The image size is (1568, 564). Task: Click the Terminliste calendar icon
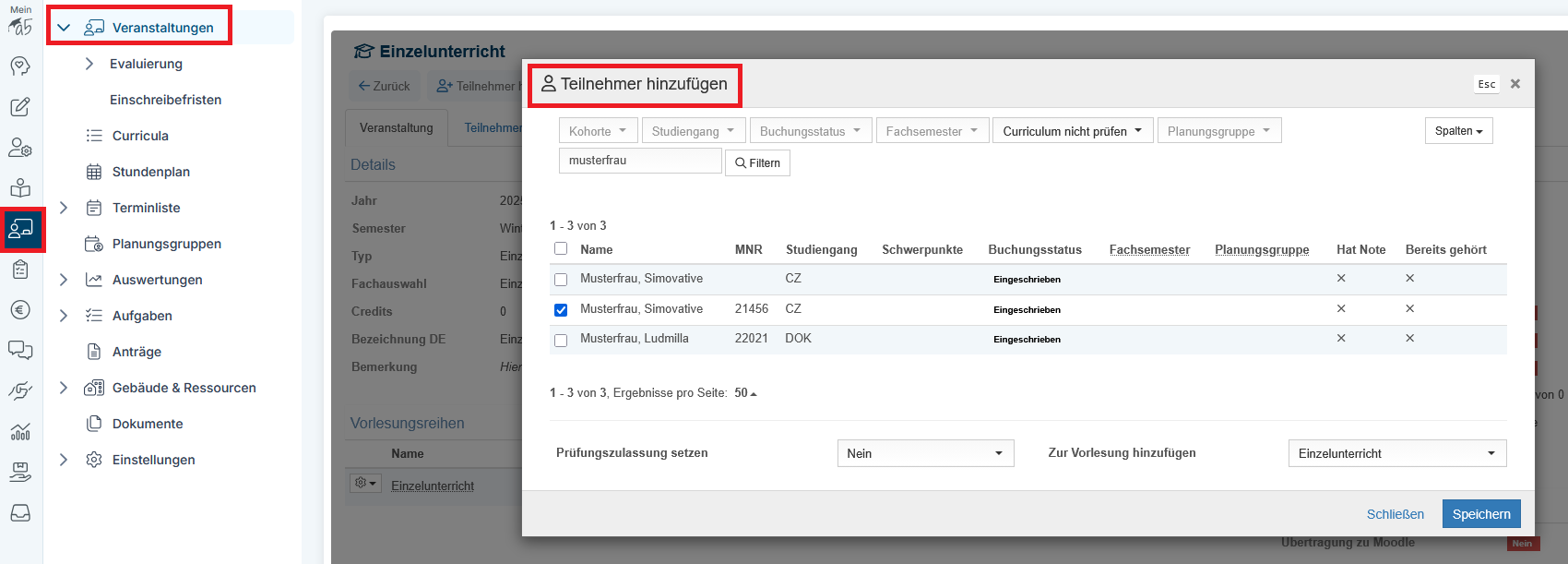tap(94, 208)
